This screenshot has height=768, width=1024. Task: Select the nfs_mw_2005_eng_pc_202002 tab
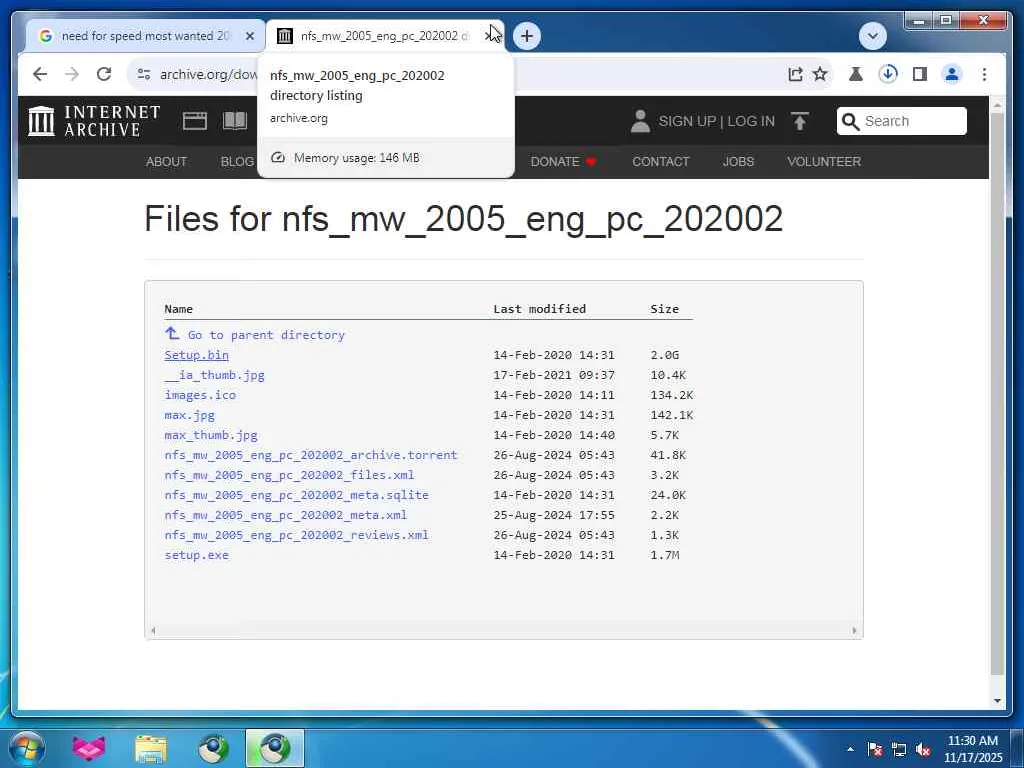[x=384, y=36]
